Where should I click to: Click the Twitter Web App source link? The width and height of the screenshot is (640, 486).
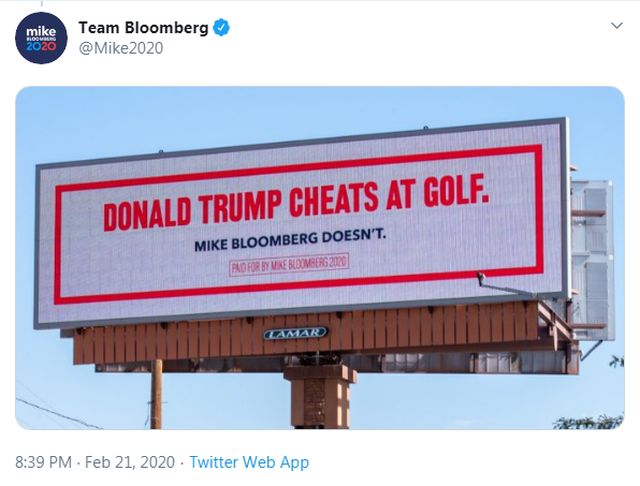tap(249, 462)
